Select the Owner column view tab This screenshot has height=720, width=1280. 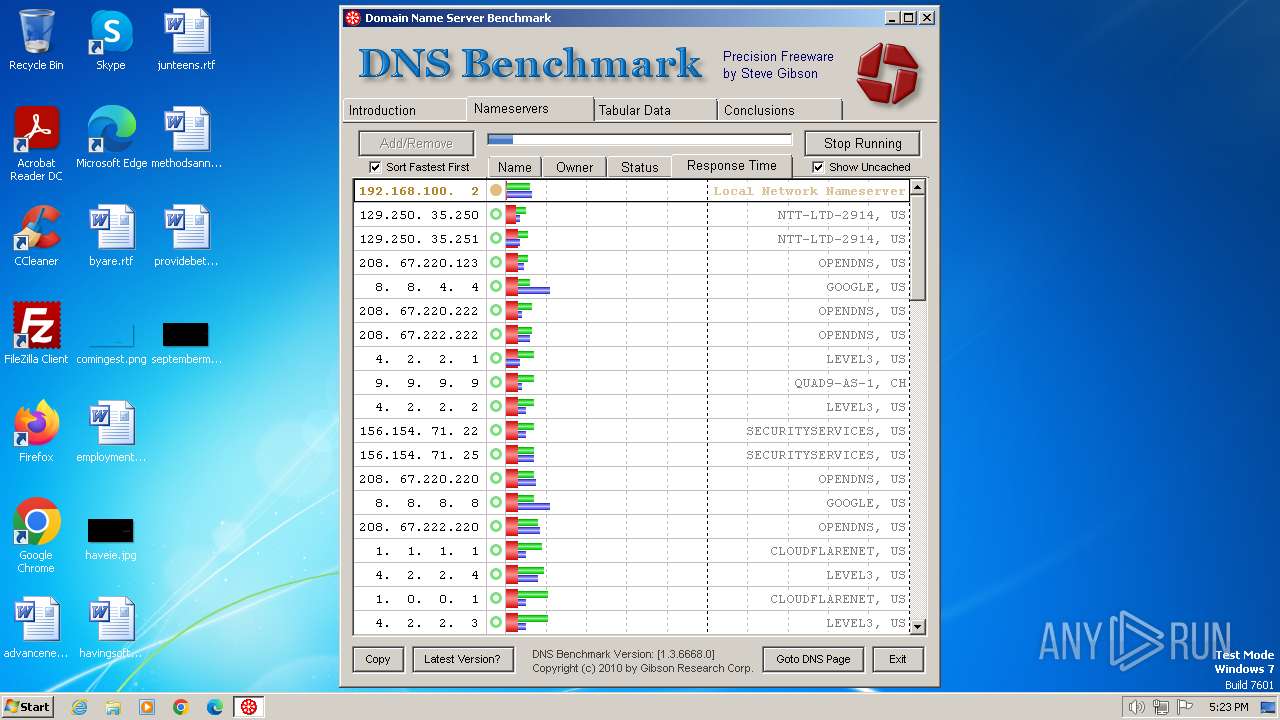pos(575,167)
